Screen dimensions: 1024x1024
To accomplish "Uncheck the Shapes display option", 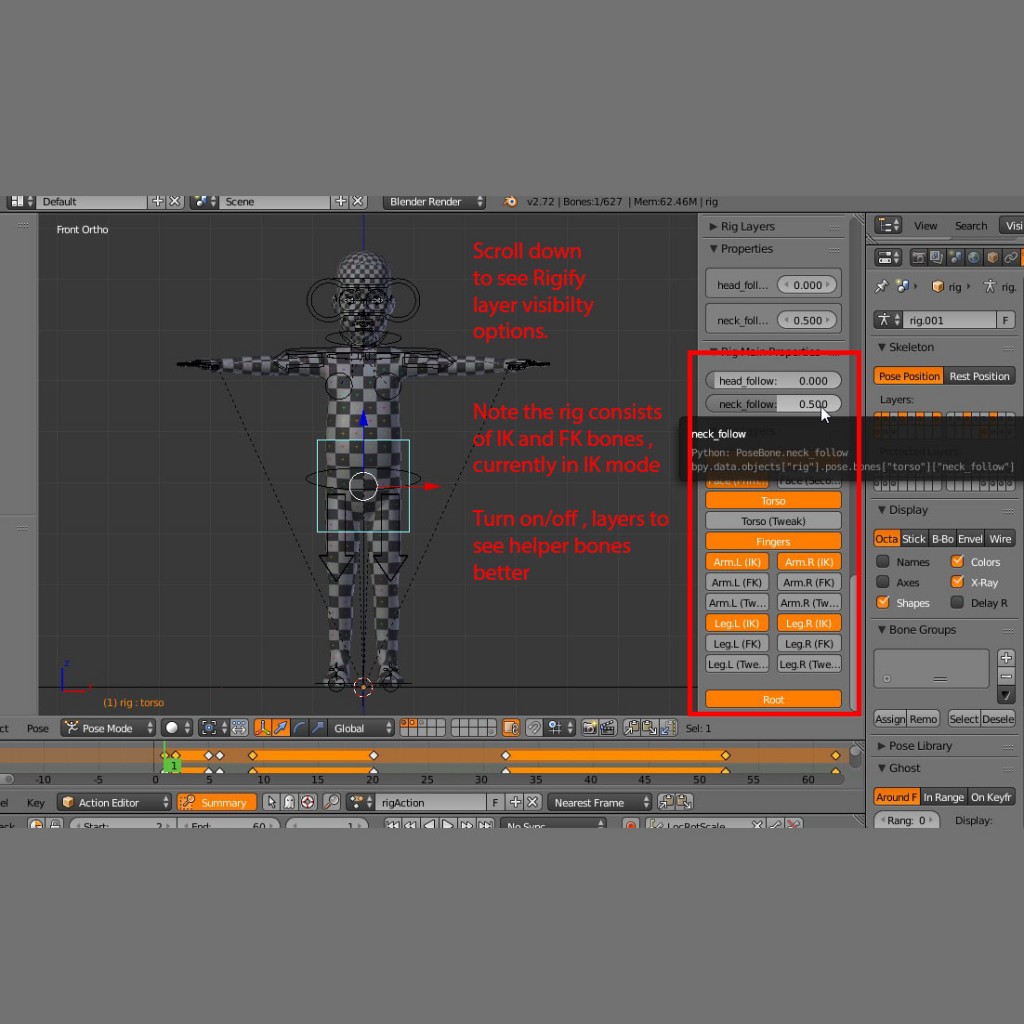I will (x=883, y=603).
